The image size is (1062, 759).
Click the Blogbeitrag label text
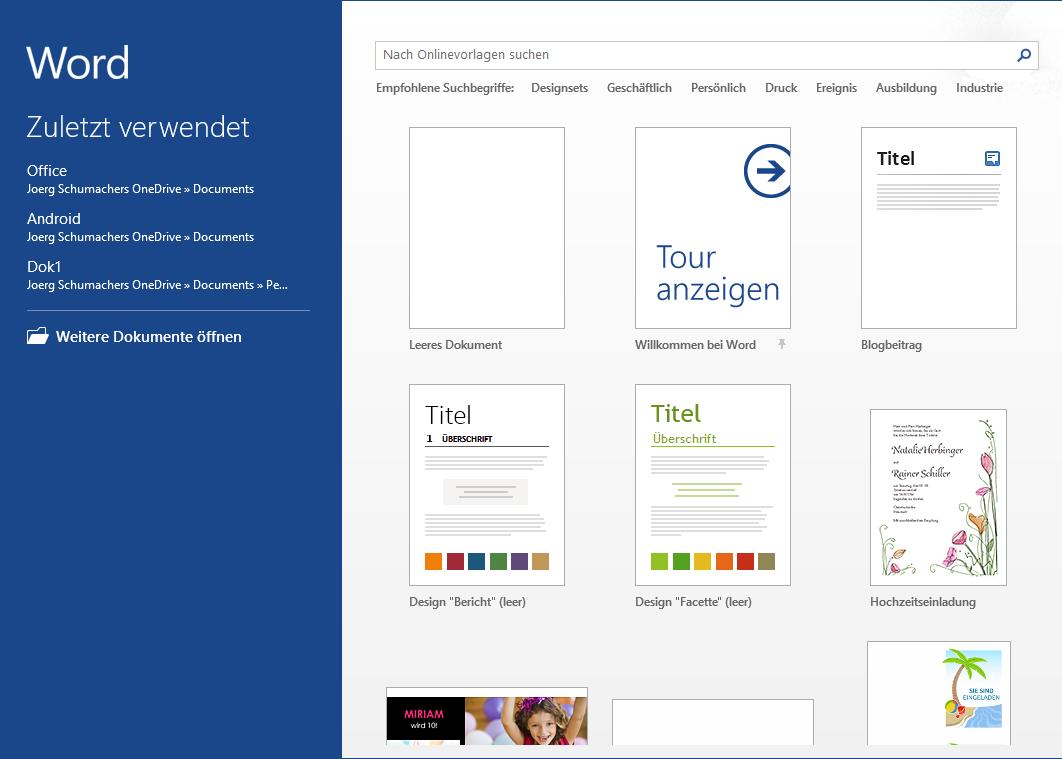click(891, 345)
